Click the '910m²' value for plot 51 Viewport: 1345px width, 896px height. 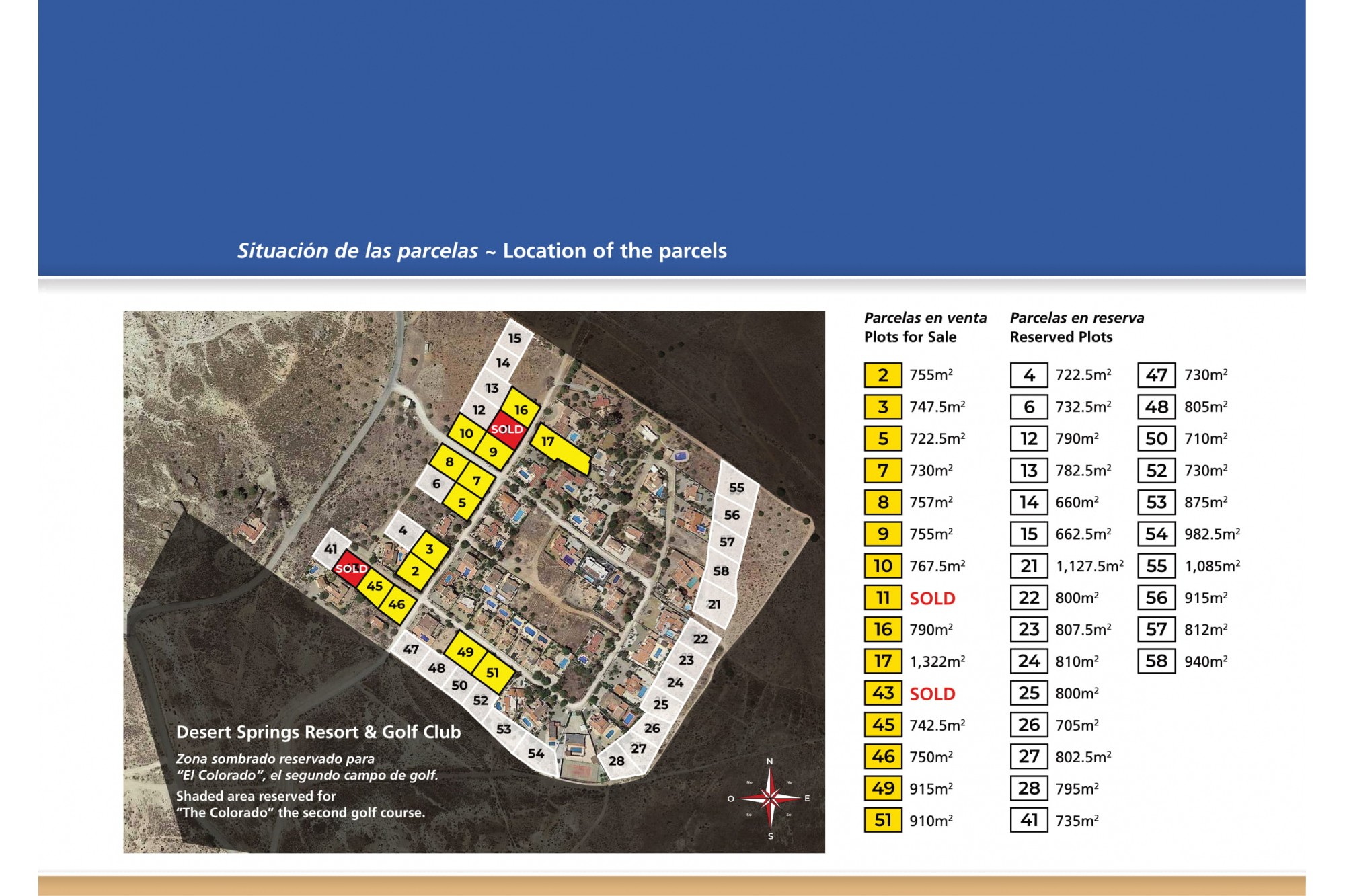[x=931, y=821]
